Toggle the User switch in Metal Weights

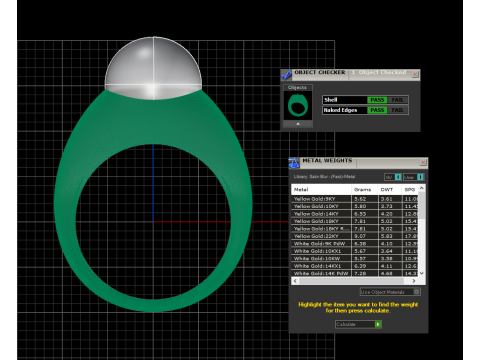click(x=413, y=177)
